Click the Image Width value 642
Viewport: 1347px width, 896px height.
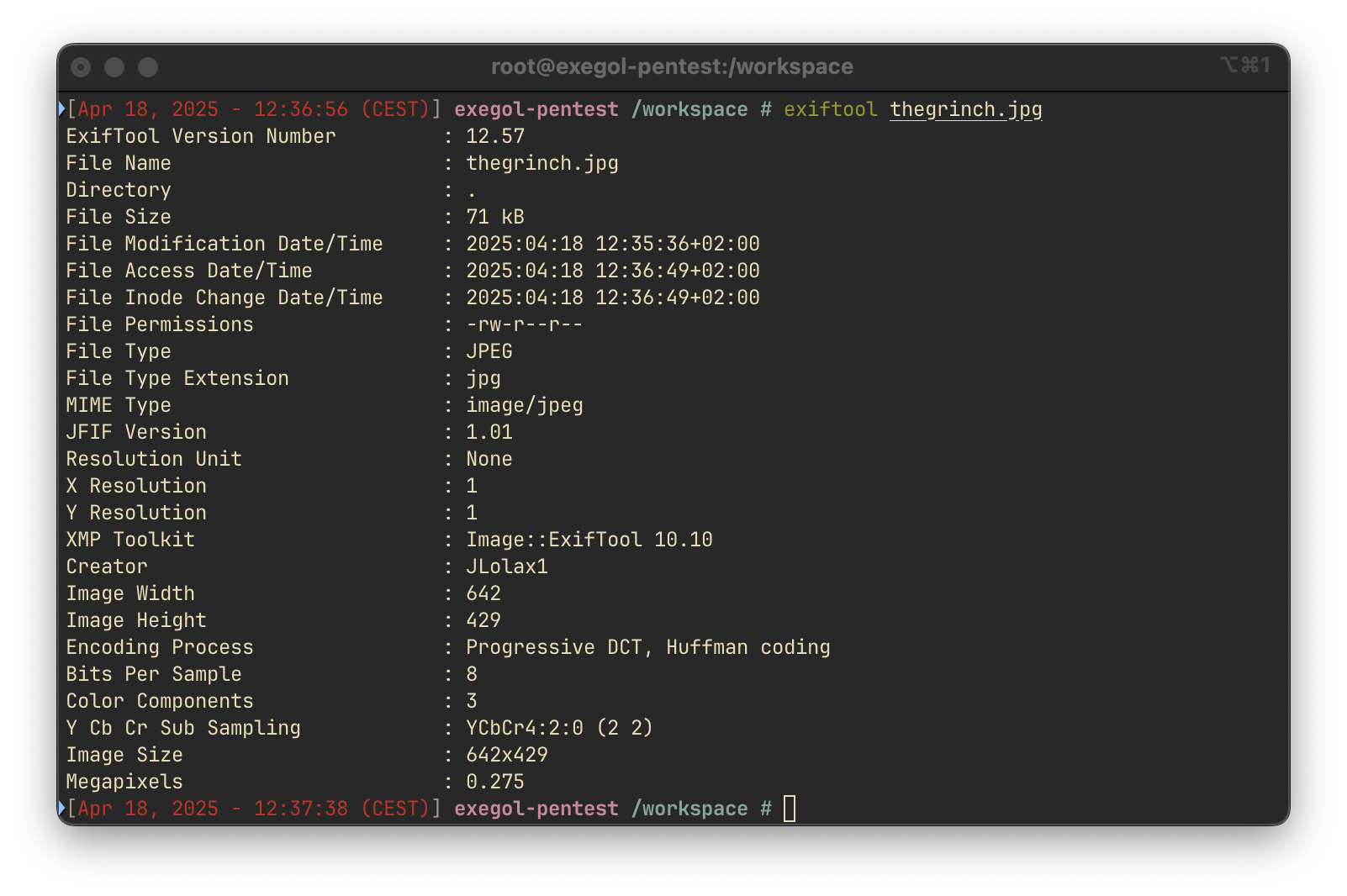point(483,593)
